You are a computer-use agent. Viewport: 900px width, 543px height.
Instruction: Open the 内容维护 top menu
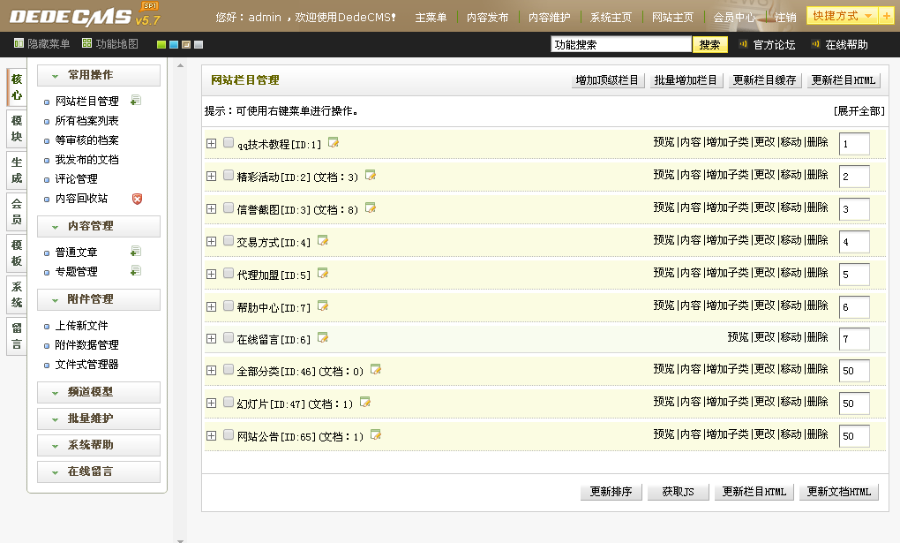coord(549,18)
